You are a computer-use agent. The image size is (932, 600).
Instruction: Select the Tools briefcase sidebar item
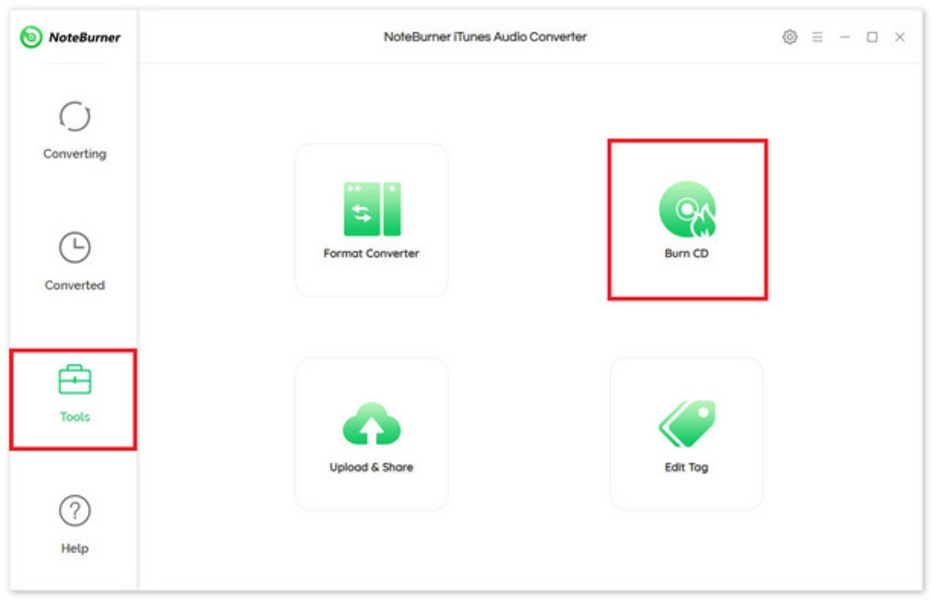74,394
